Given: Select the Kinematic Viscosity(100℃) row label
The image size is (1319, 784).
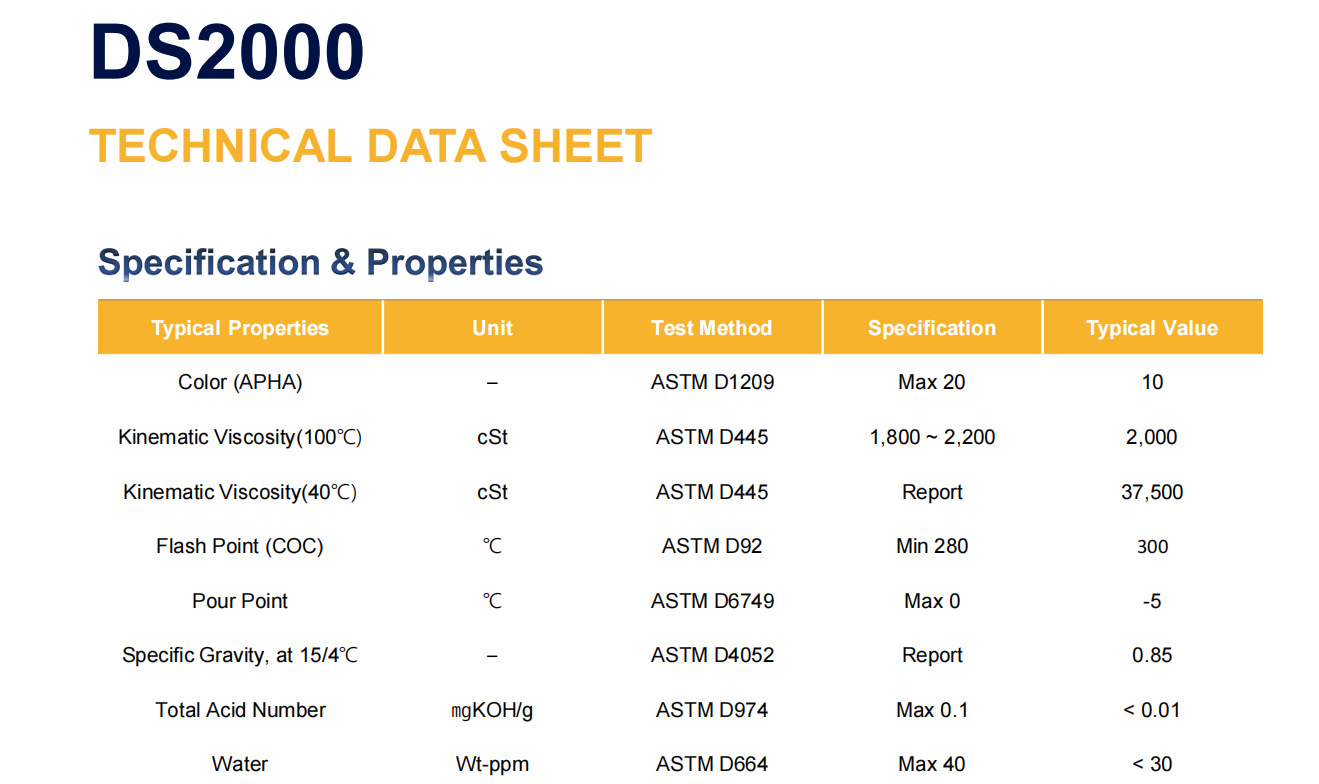Looking at the screenshot, I should click(240, 437).
